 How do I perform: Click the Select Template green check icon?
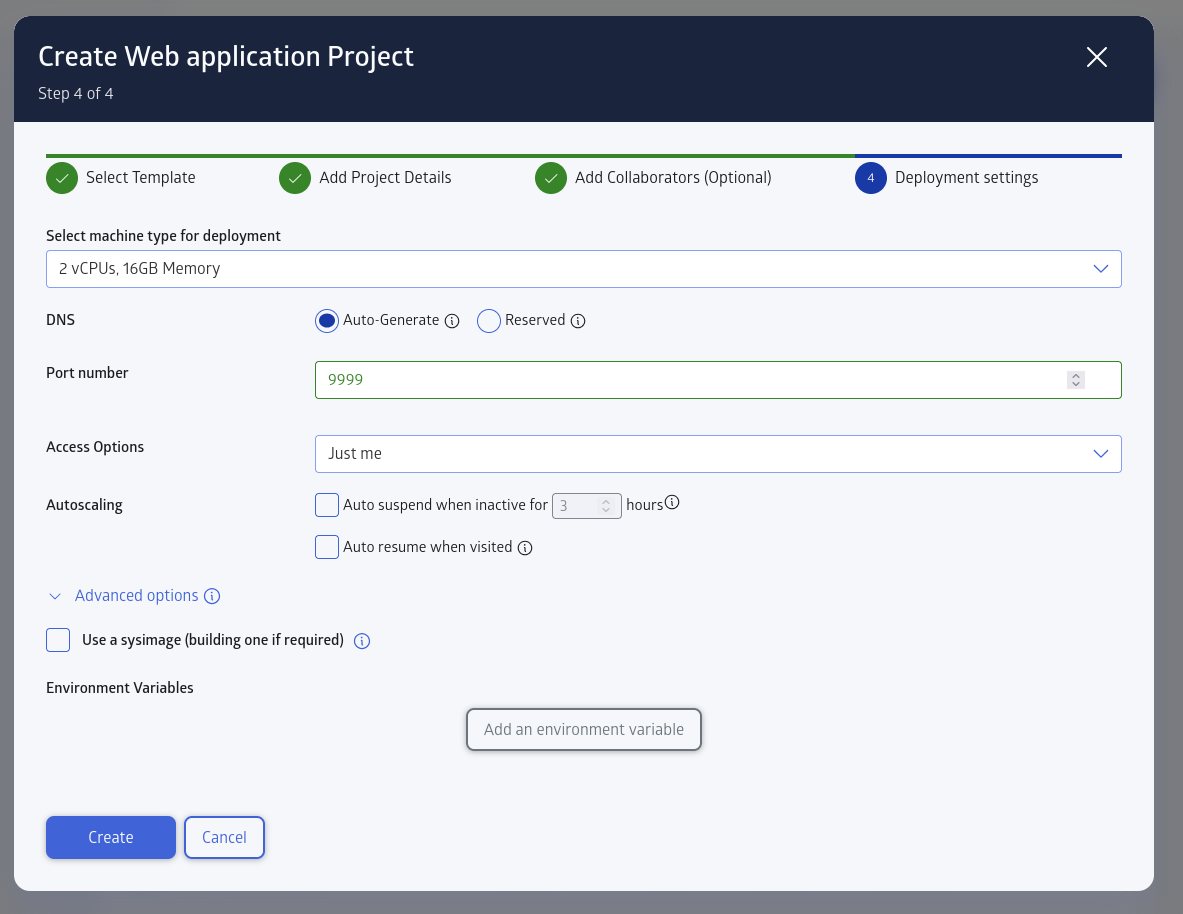[x=62, y=178]
